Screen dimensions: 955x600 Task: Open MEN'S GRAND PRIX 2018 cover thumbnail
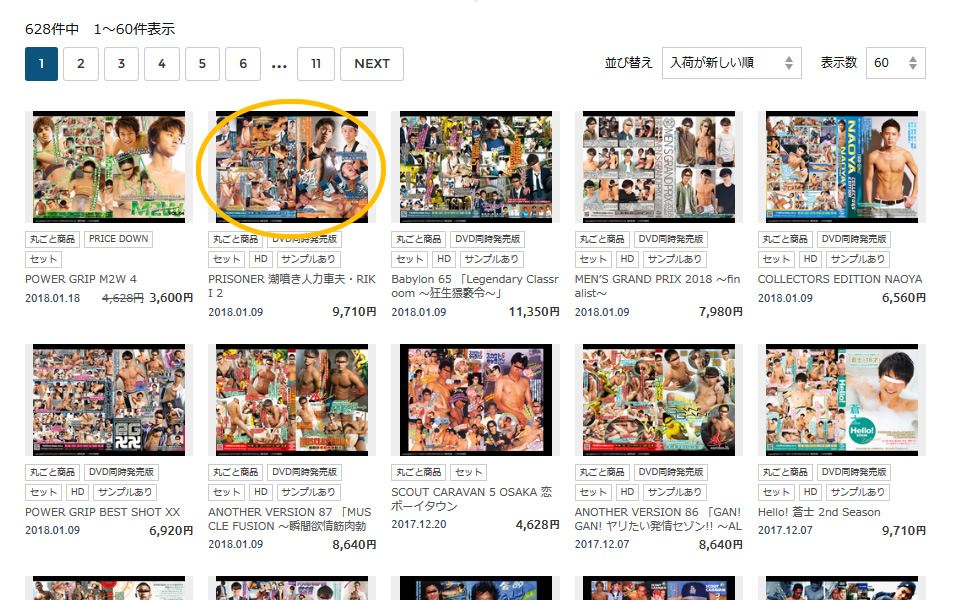pyautogui.click(x=659, y=167)
